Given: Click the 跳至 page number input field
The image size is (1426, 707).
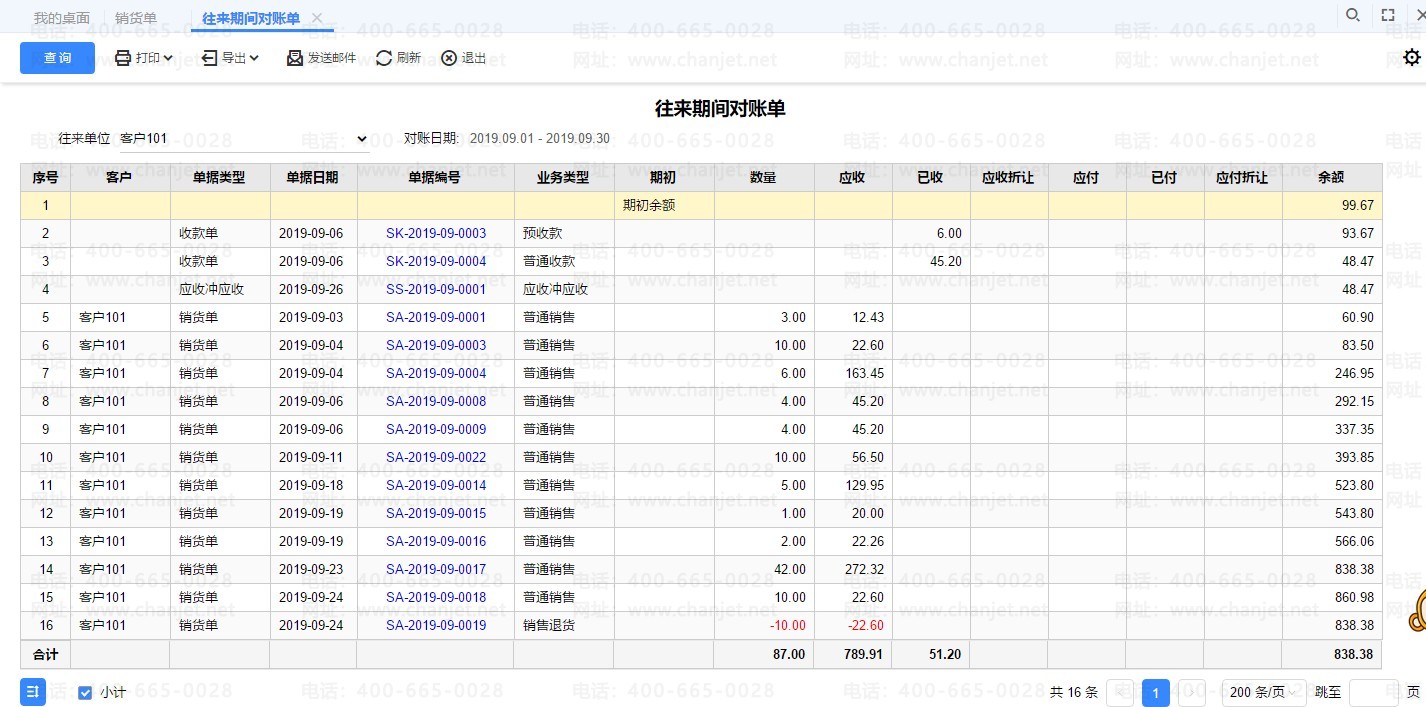Looking at the screenshot, I should (1373, 692).
